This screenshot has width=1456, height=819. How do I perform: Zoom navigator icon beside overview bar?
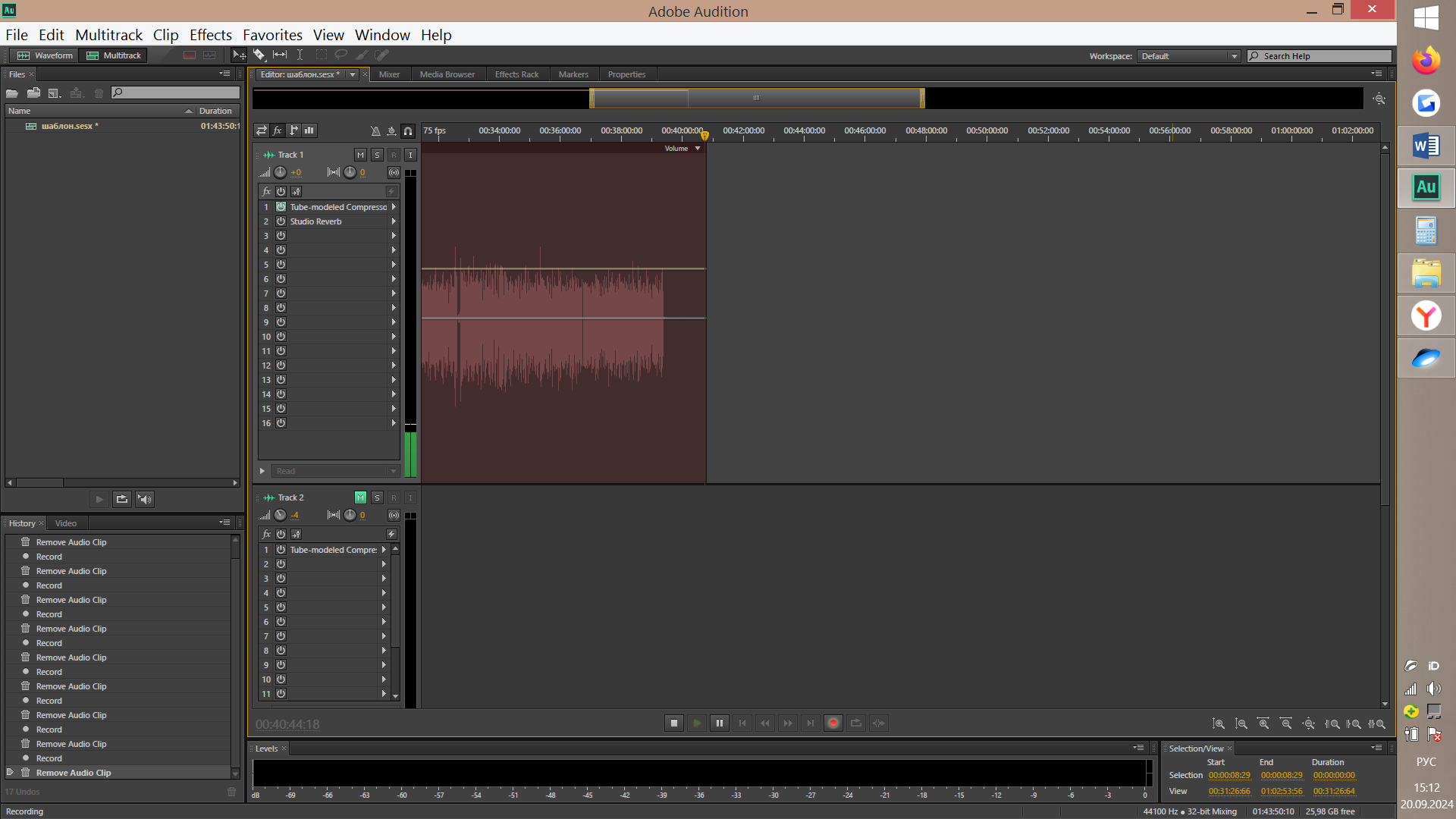tap(1379, 99)
